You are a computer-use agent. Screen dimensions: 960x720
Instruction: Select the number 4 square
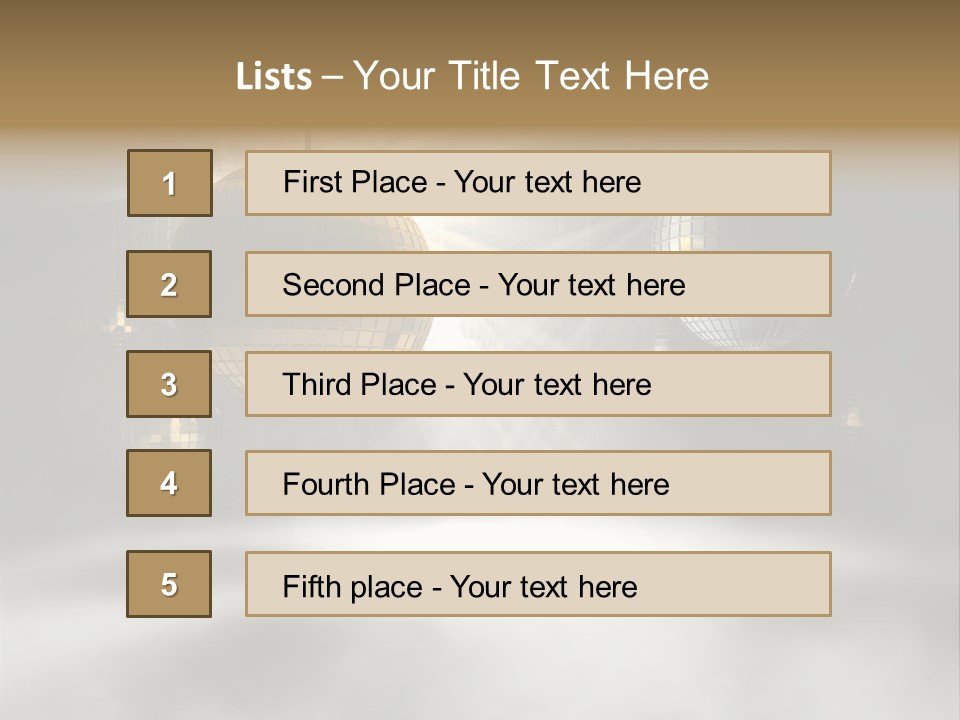pos(169,483)
